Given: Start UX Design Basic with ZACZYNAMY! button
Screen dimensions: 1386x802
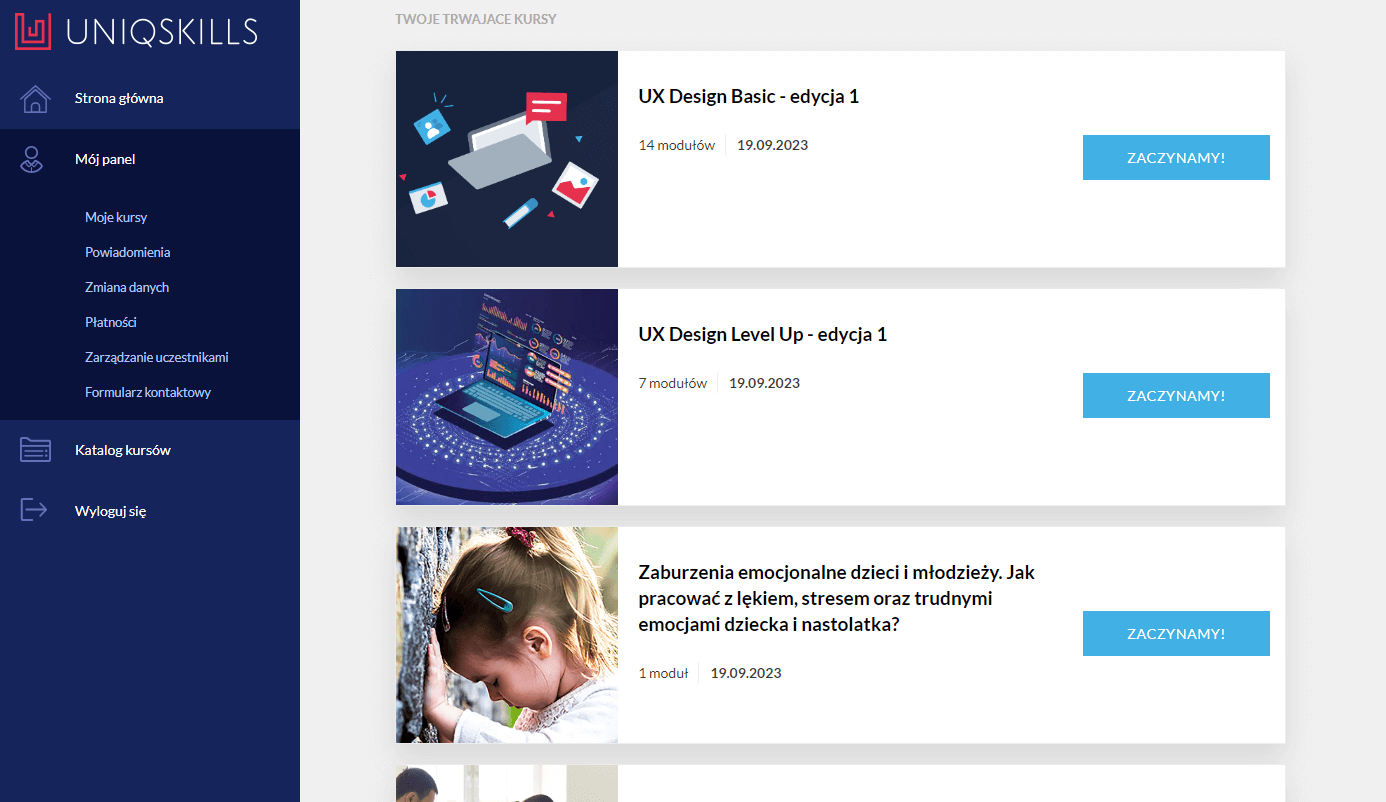Looking at the screenshot, I should click(1176, 158).
